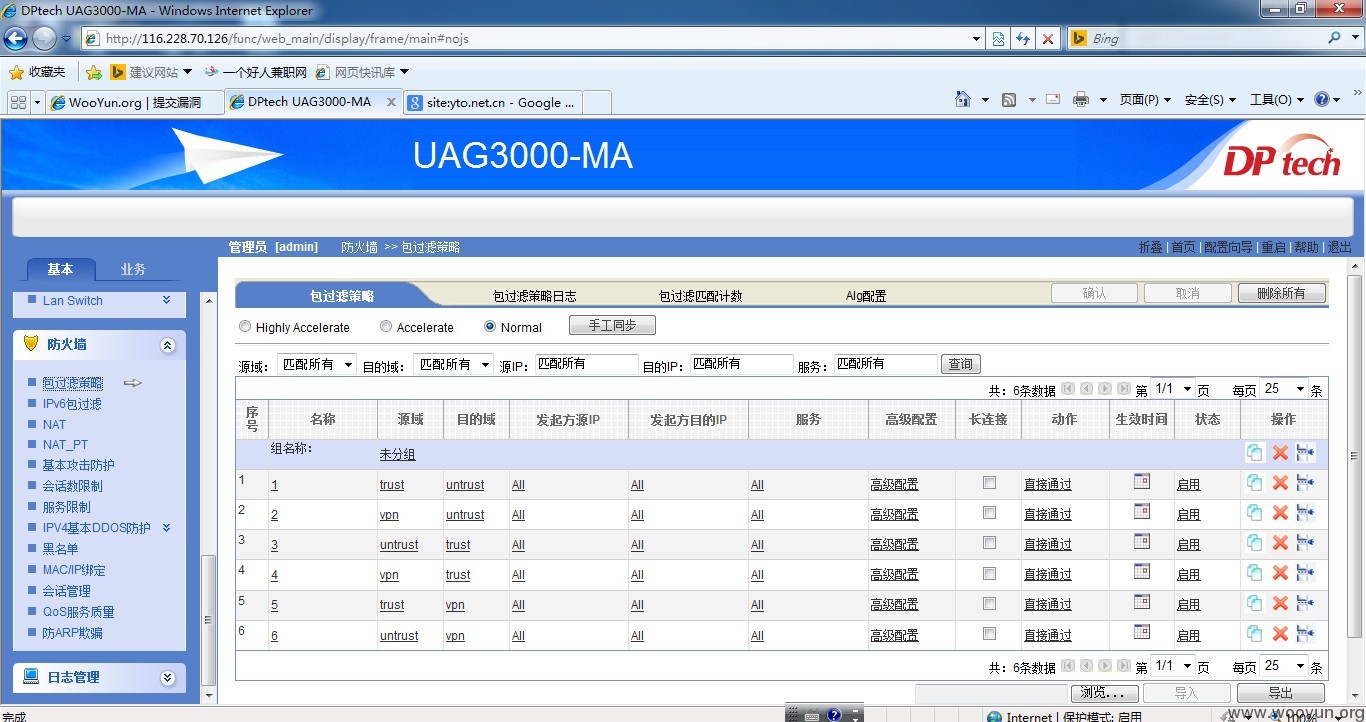Open bottom per-page 25 dropdown

pos(1284,666)
